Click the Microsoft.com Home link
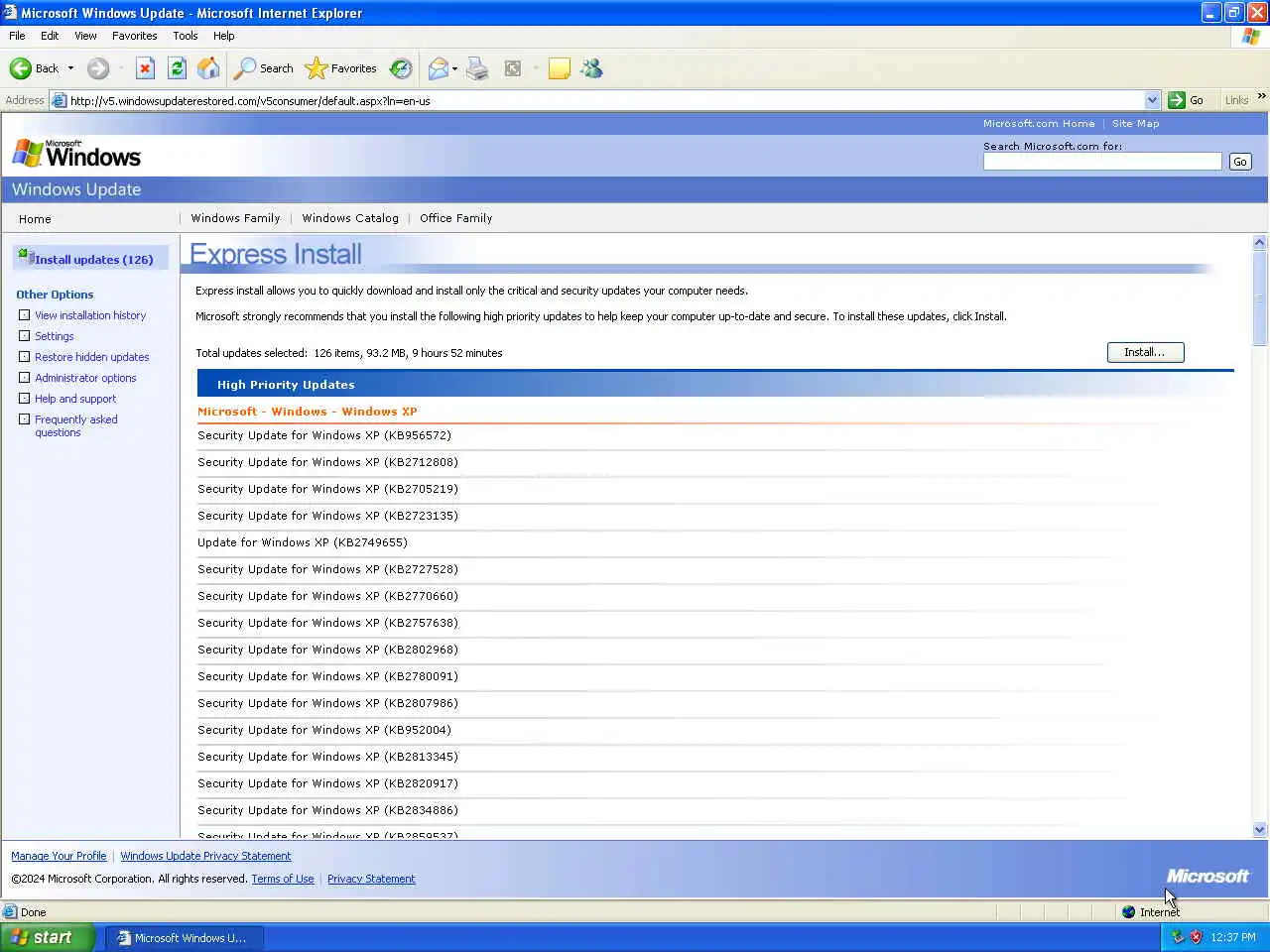The width and height of the screenshot is (1270, 952). pos(1039,124)
